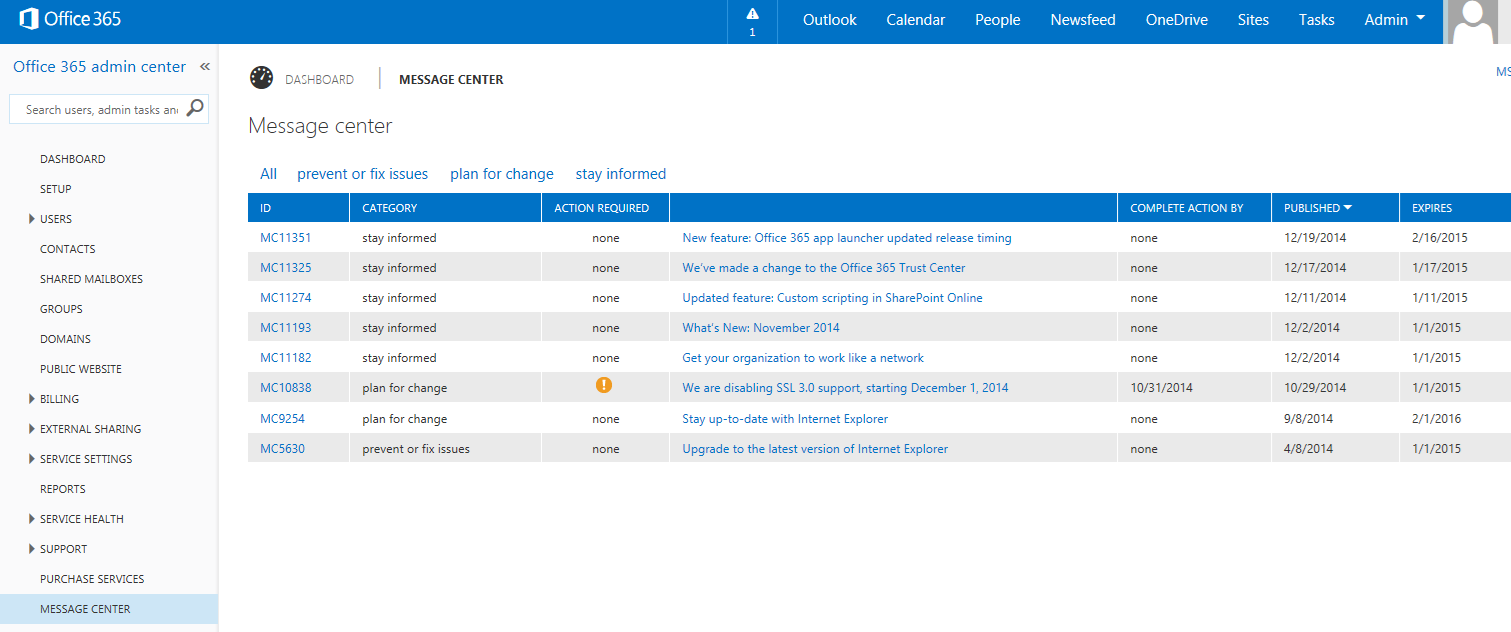Show All messages filter
Screen dimensions: 1511x632
[x=268, y=174]
